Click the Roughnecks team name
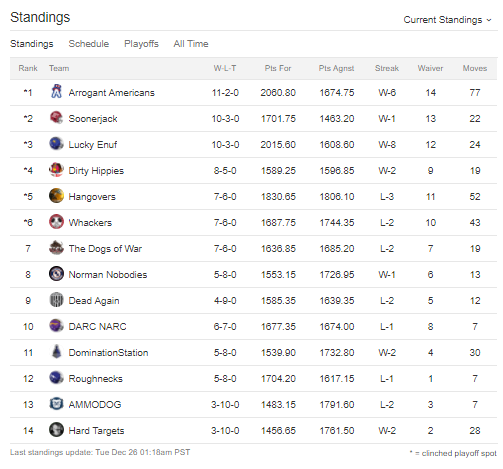The image size is (503, 469). pos(96,378)
